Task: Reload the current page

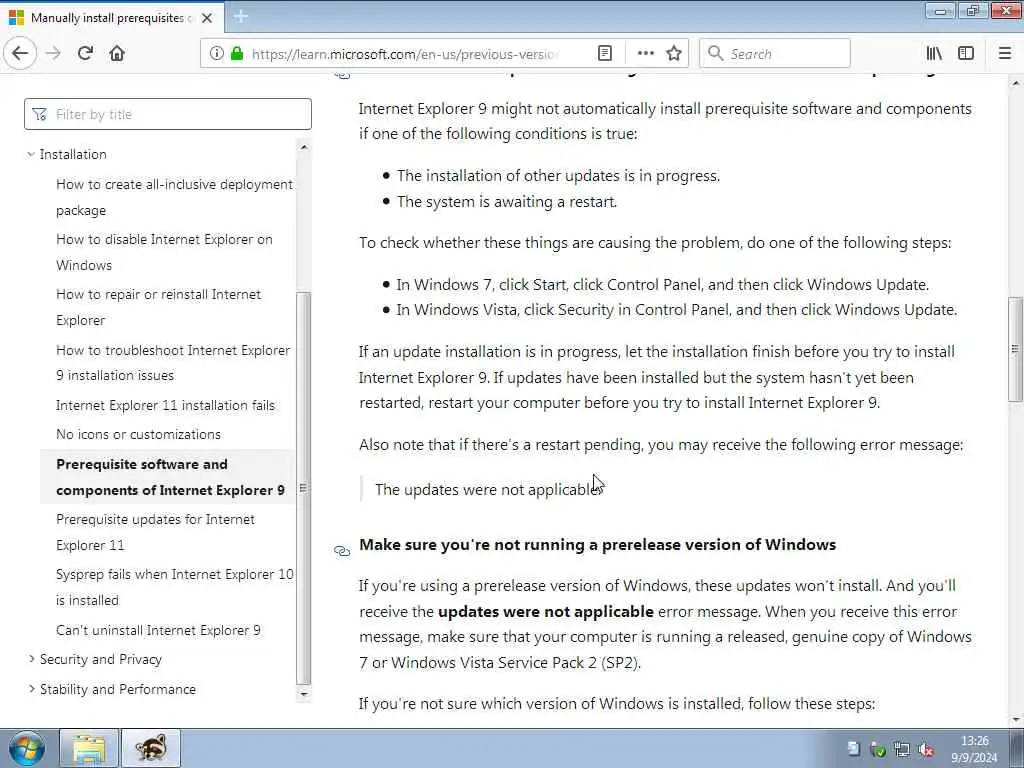Action: [85, 54]
